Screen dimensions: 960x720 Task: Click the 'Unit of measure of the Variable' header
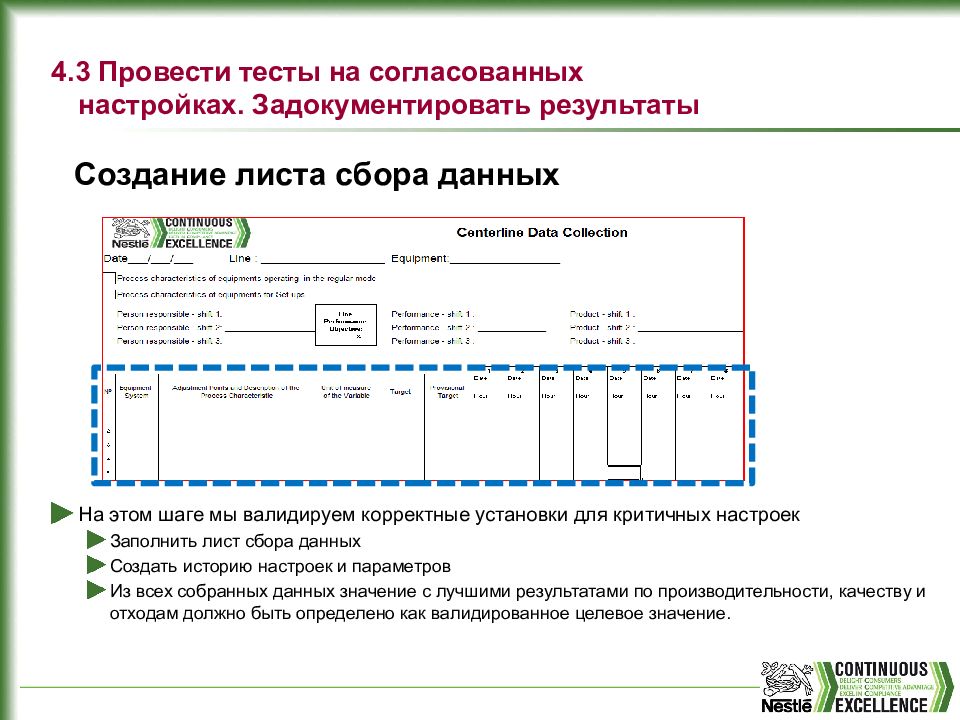[x=347, y=392]
